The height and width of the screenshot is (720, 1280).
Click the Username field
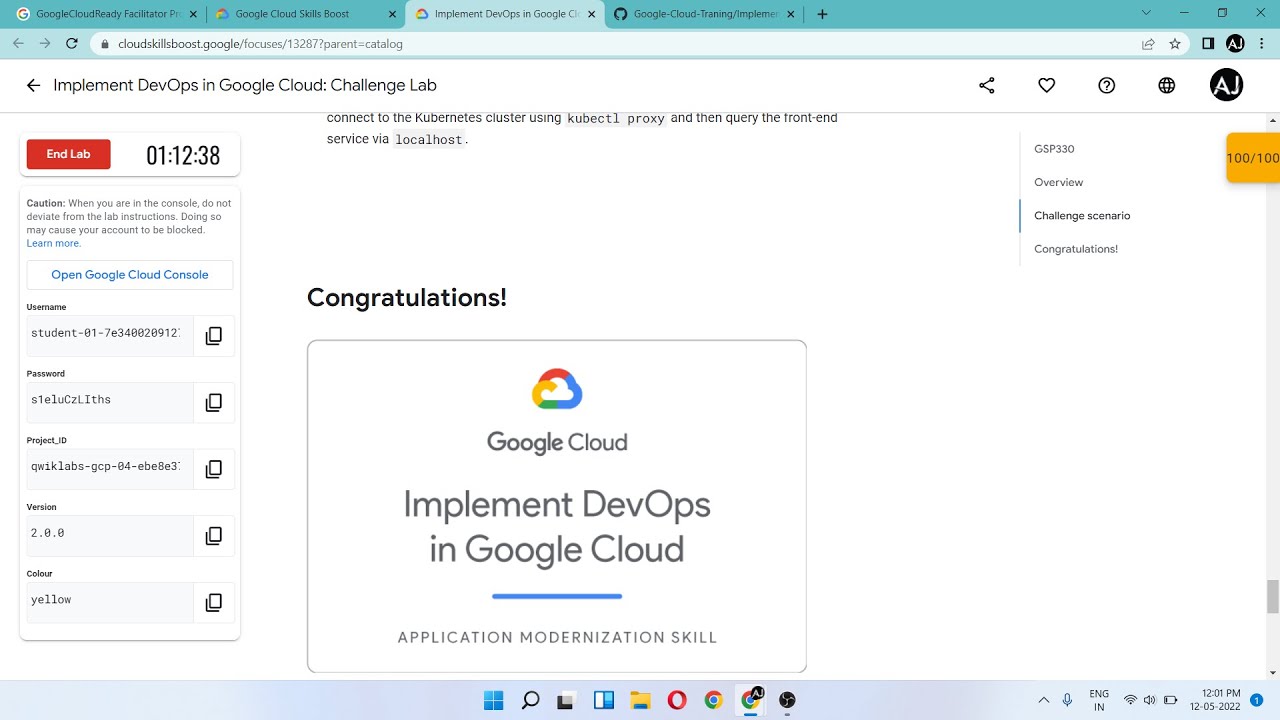pos(110,336)
